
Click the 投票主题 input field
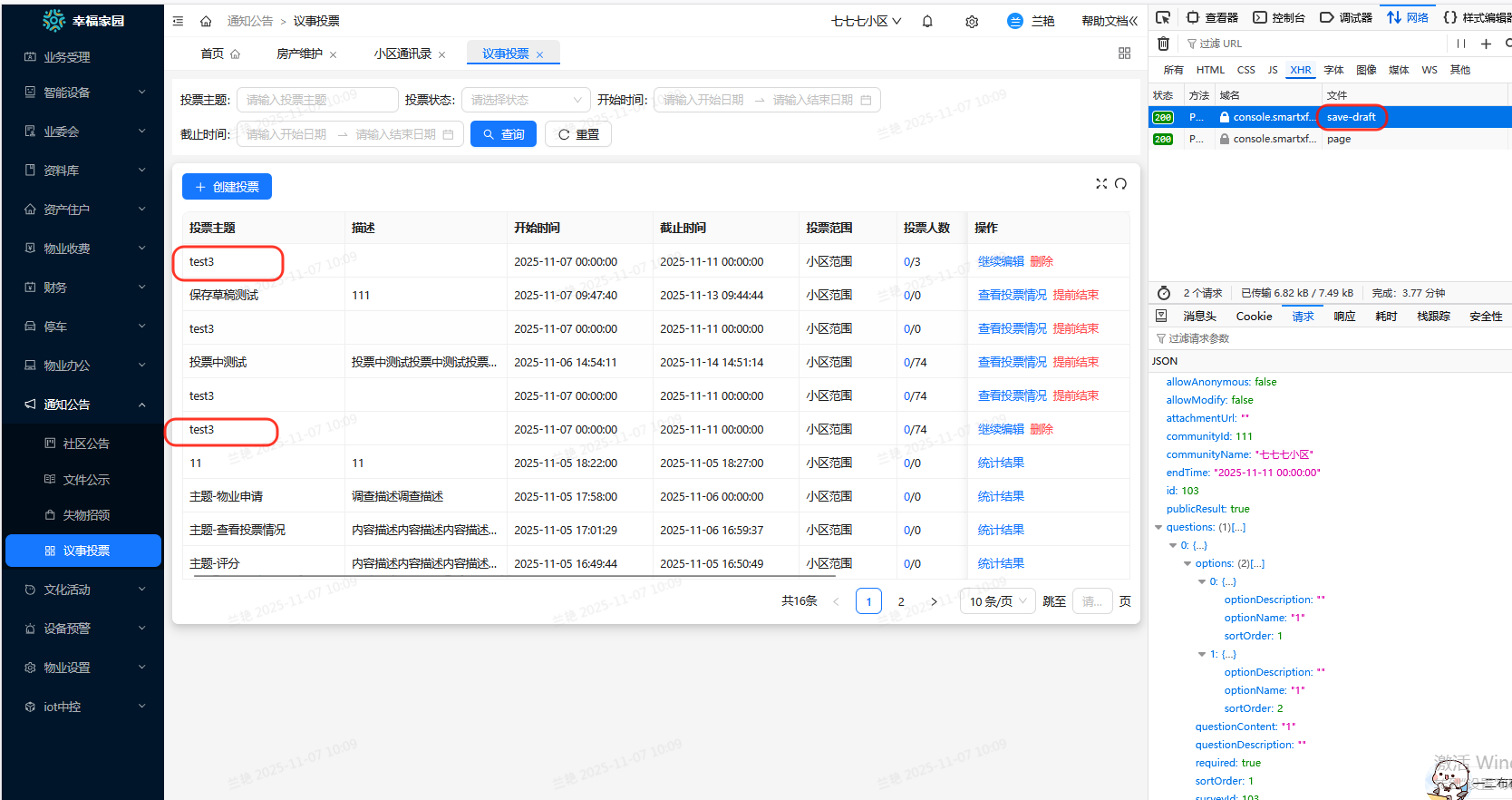(317, 100)
